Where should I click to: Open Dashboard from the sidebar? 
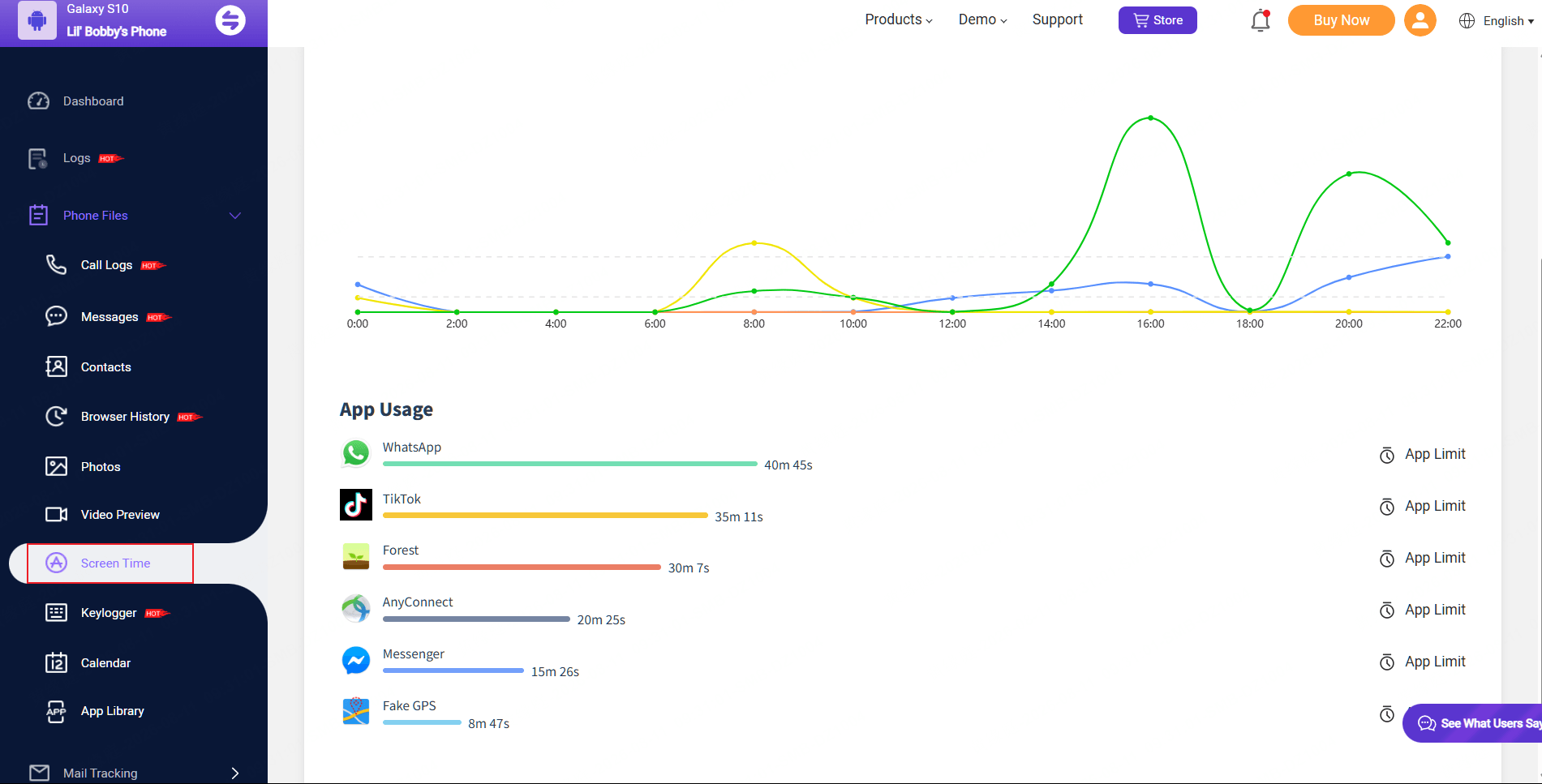93,101
